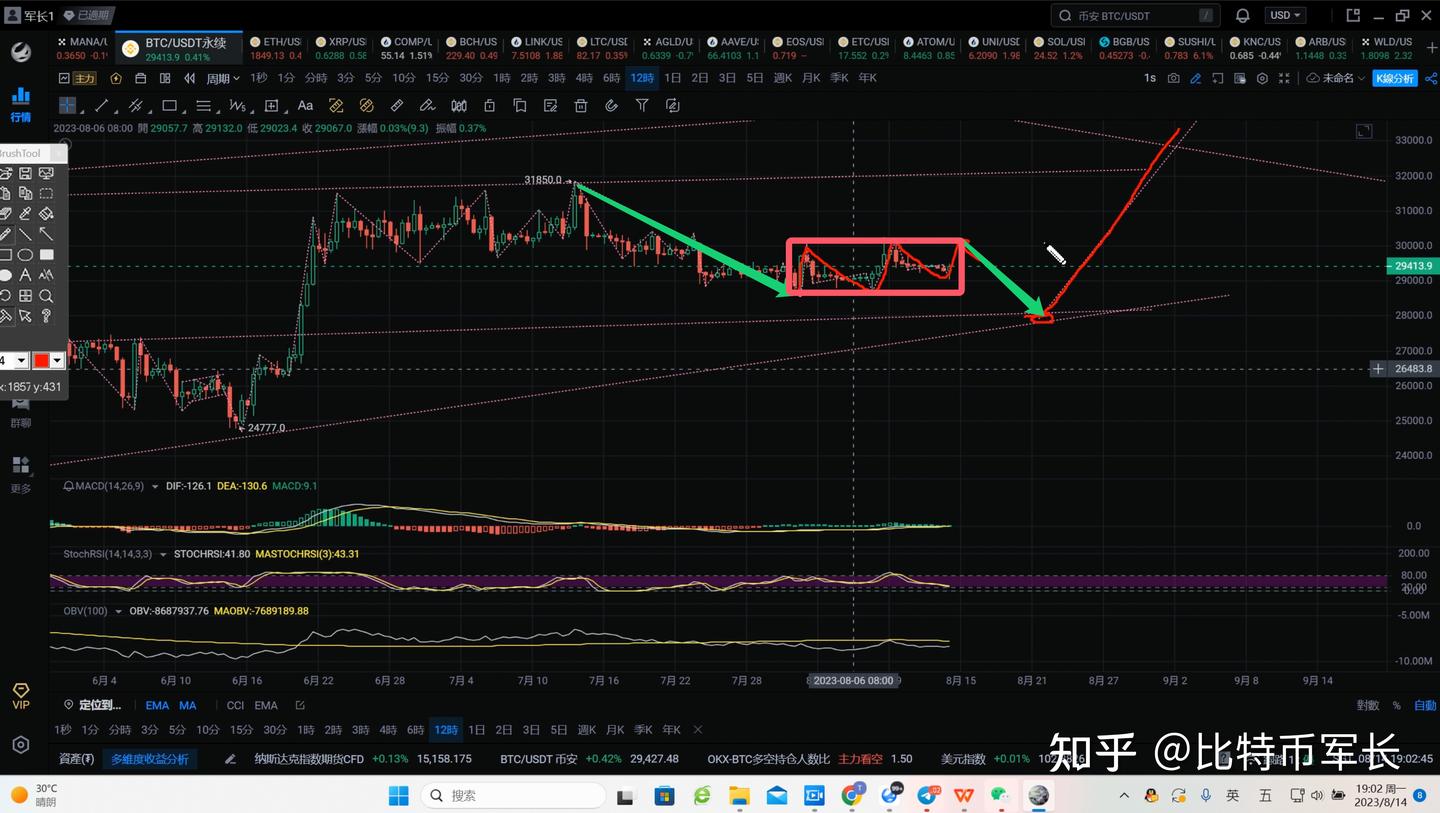
Task: Open chart settings via the gear icon
Action: 1262,78
